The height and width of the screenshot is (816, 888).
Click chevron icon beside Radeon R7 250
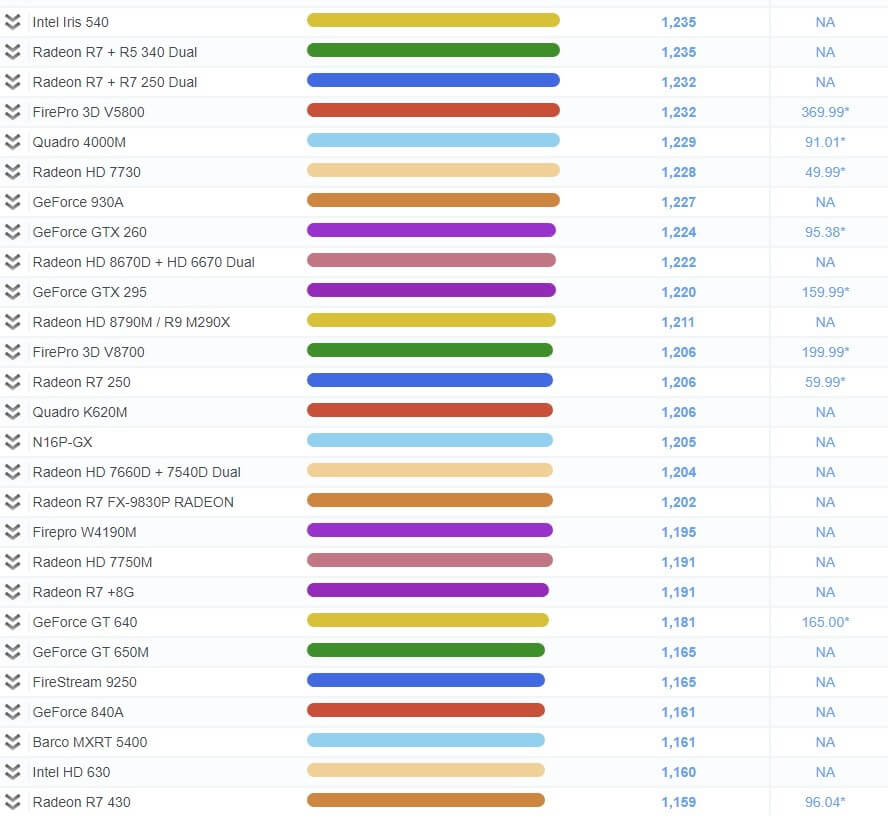pos(12,382)
